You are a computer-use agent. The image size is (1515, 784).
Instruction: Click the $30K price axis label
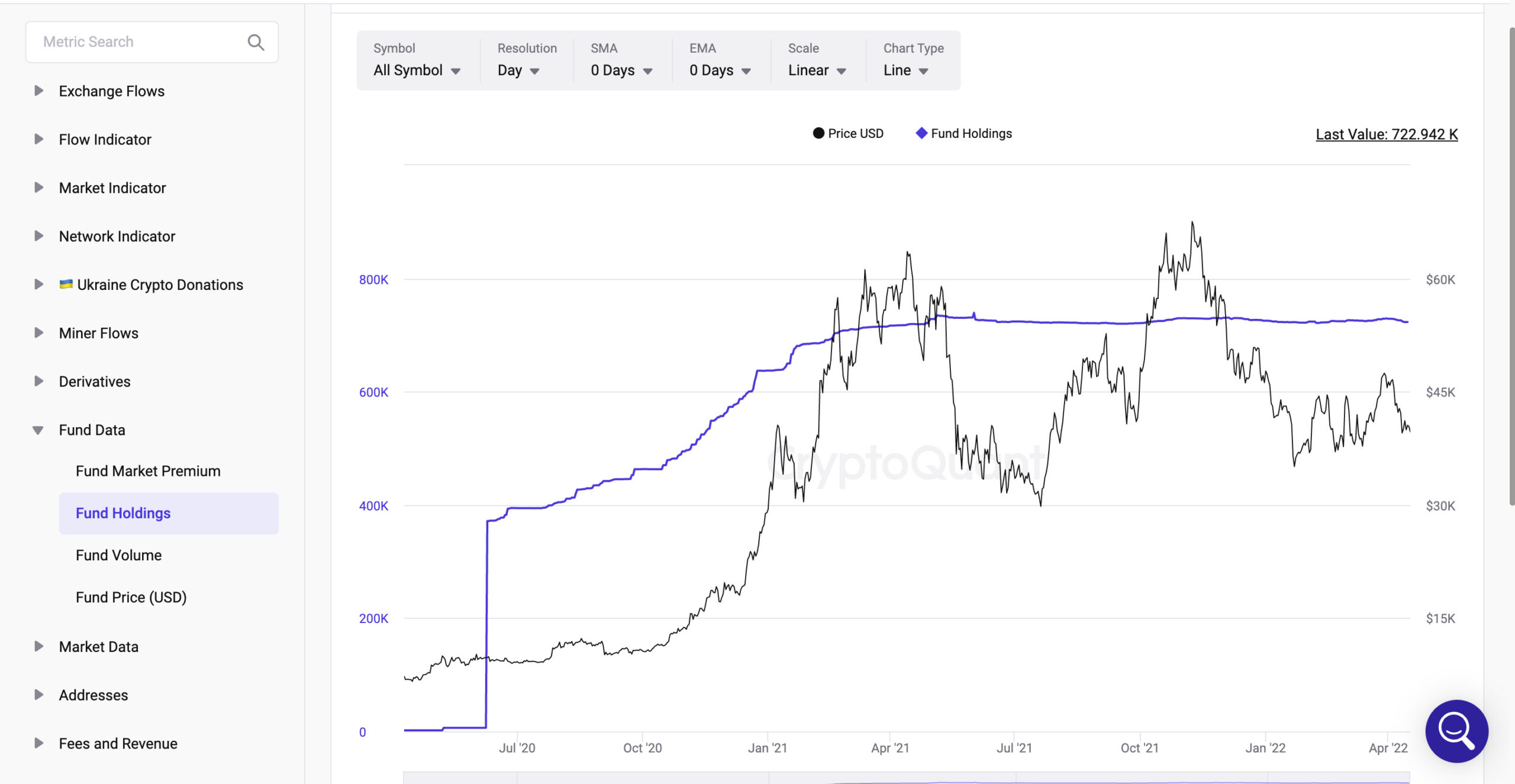tap(1440, 506)
